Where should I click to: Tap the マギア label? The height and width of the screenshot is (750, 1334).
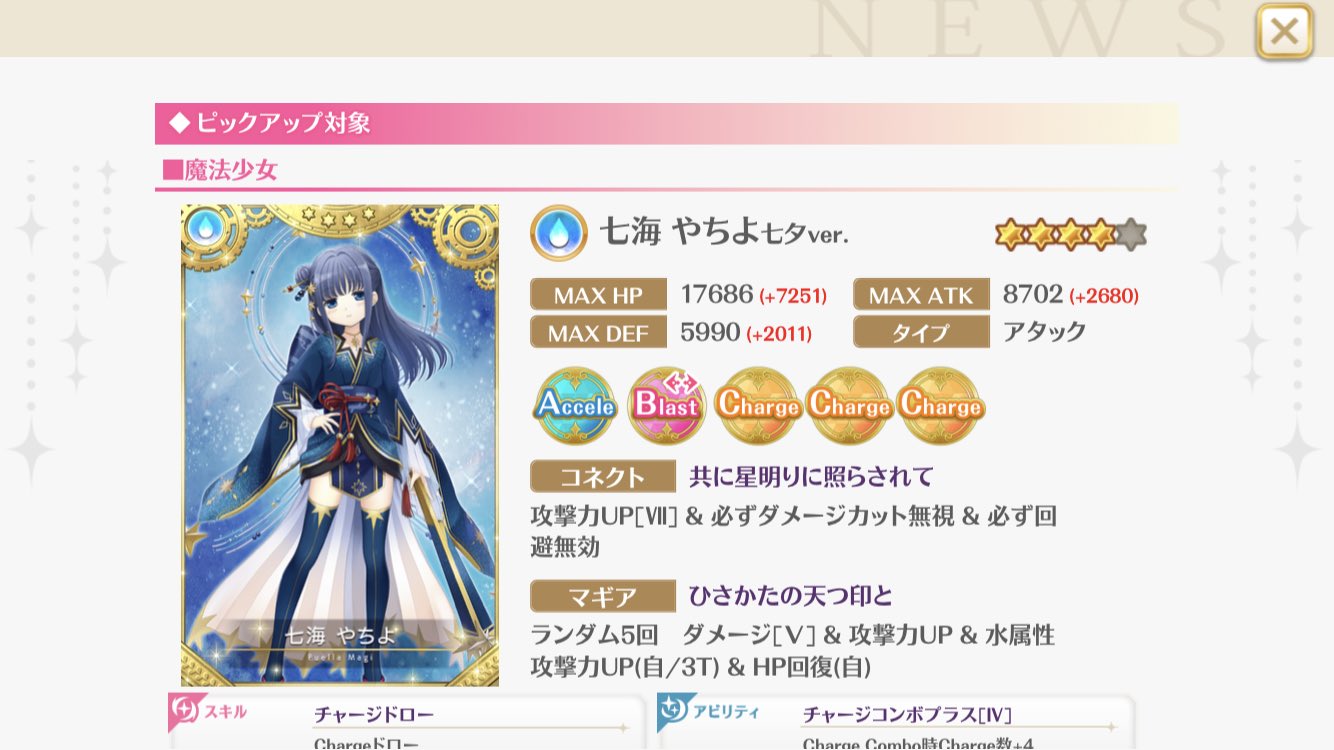(x=603, y=596)
